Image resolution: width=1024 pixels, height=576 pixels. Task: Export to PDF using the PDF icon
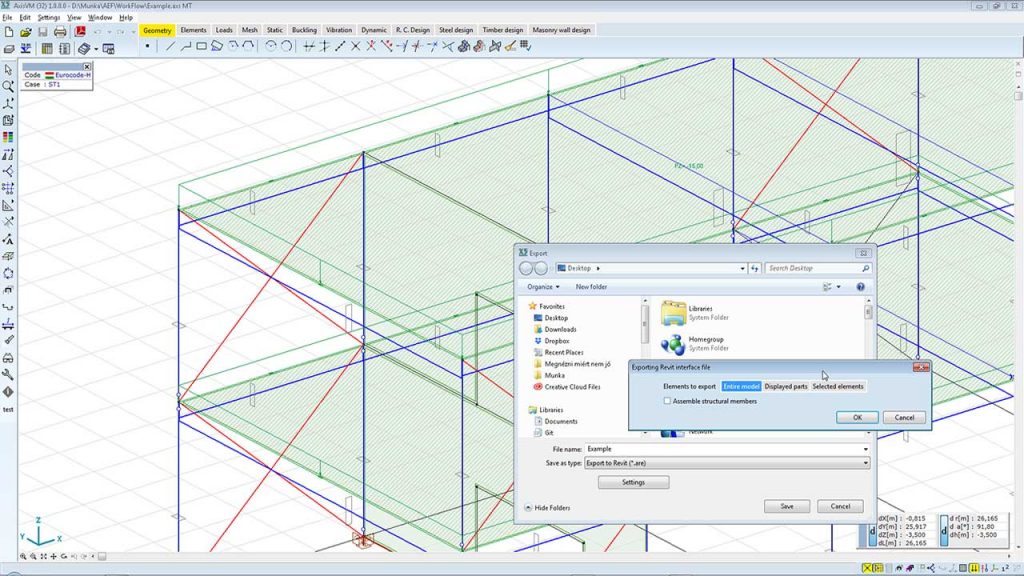(80, 31)
